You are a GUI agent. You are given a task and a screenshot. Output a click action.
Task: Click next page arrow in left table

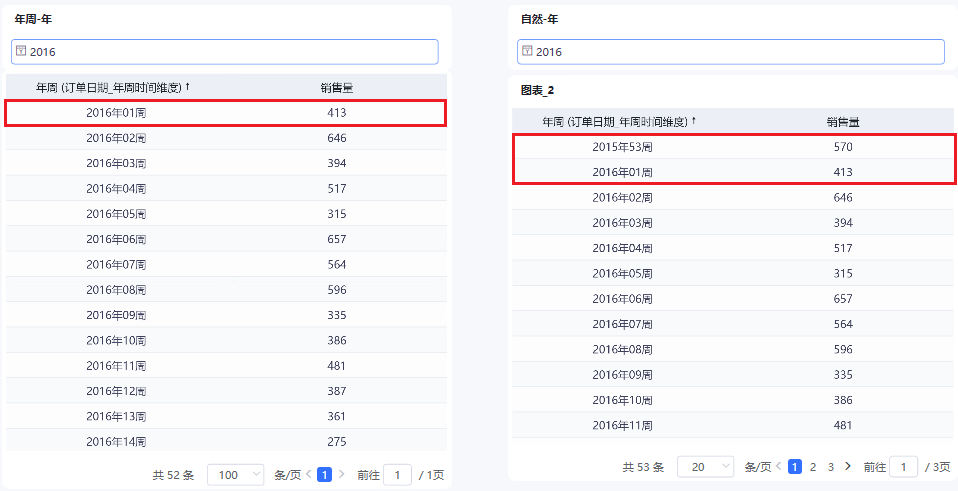[x=342, y=474]
